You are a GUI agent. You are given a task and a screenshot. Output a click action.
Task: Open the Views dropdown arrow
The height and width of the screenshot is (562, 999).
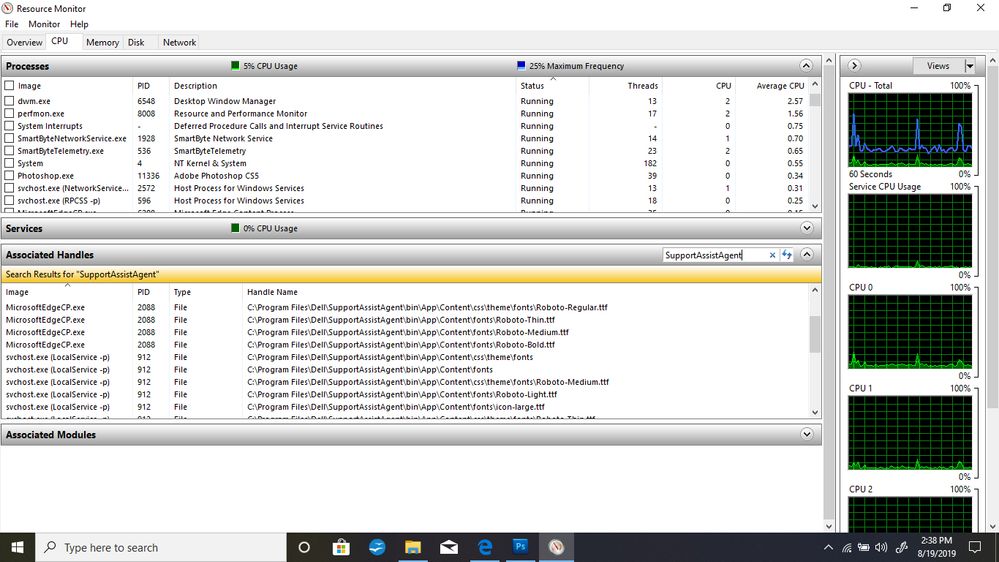(x=968, y=66)
